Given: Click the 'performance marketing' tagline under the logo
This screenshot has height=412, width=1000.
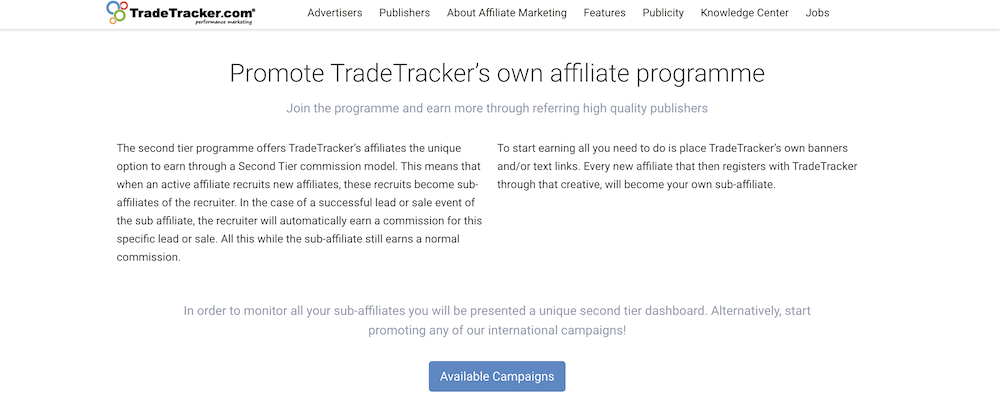Looking at the screenshot, I should pos(223,22).
